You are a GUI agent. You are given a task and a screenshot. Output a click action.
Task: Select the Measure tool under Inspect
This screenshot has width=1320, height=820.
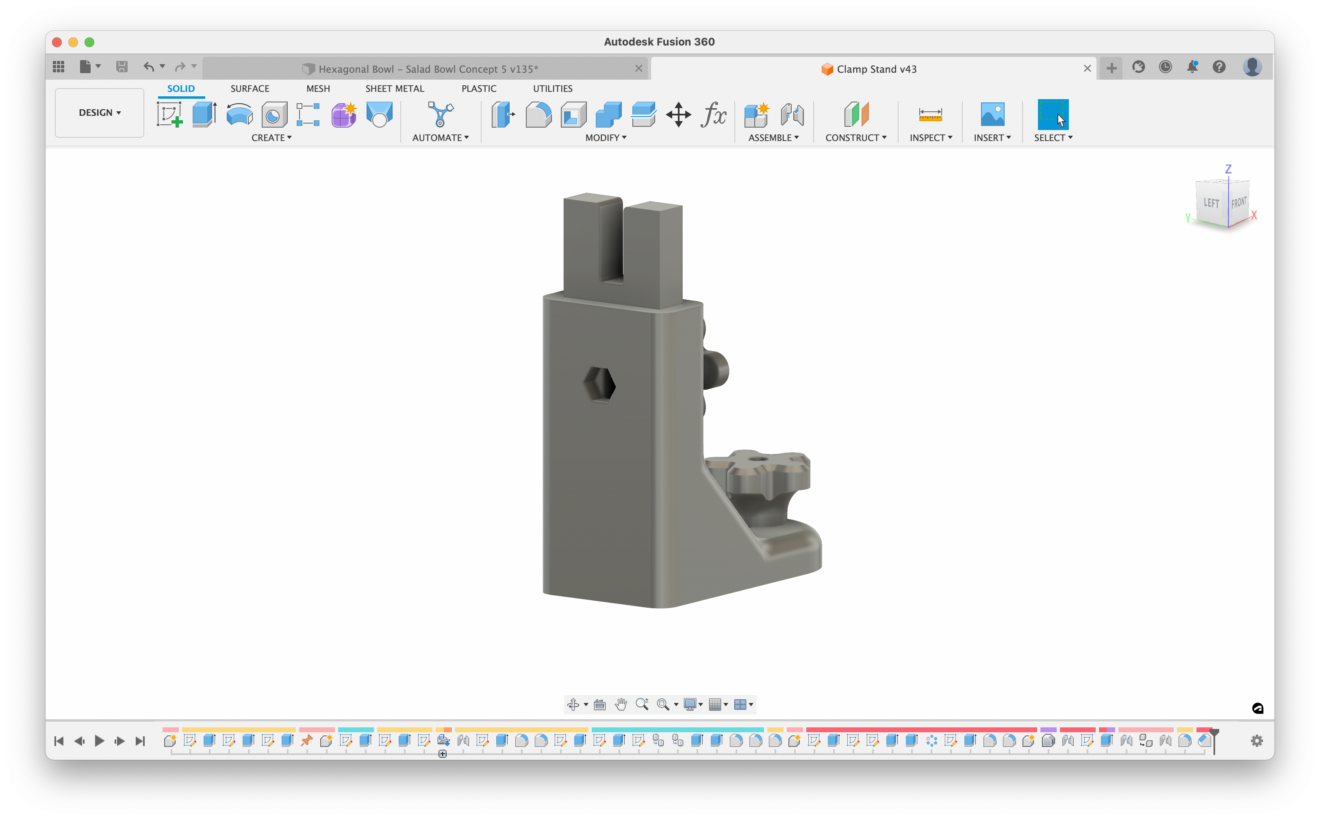(x=929, y=114)
